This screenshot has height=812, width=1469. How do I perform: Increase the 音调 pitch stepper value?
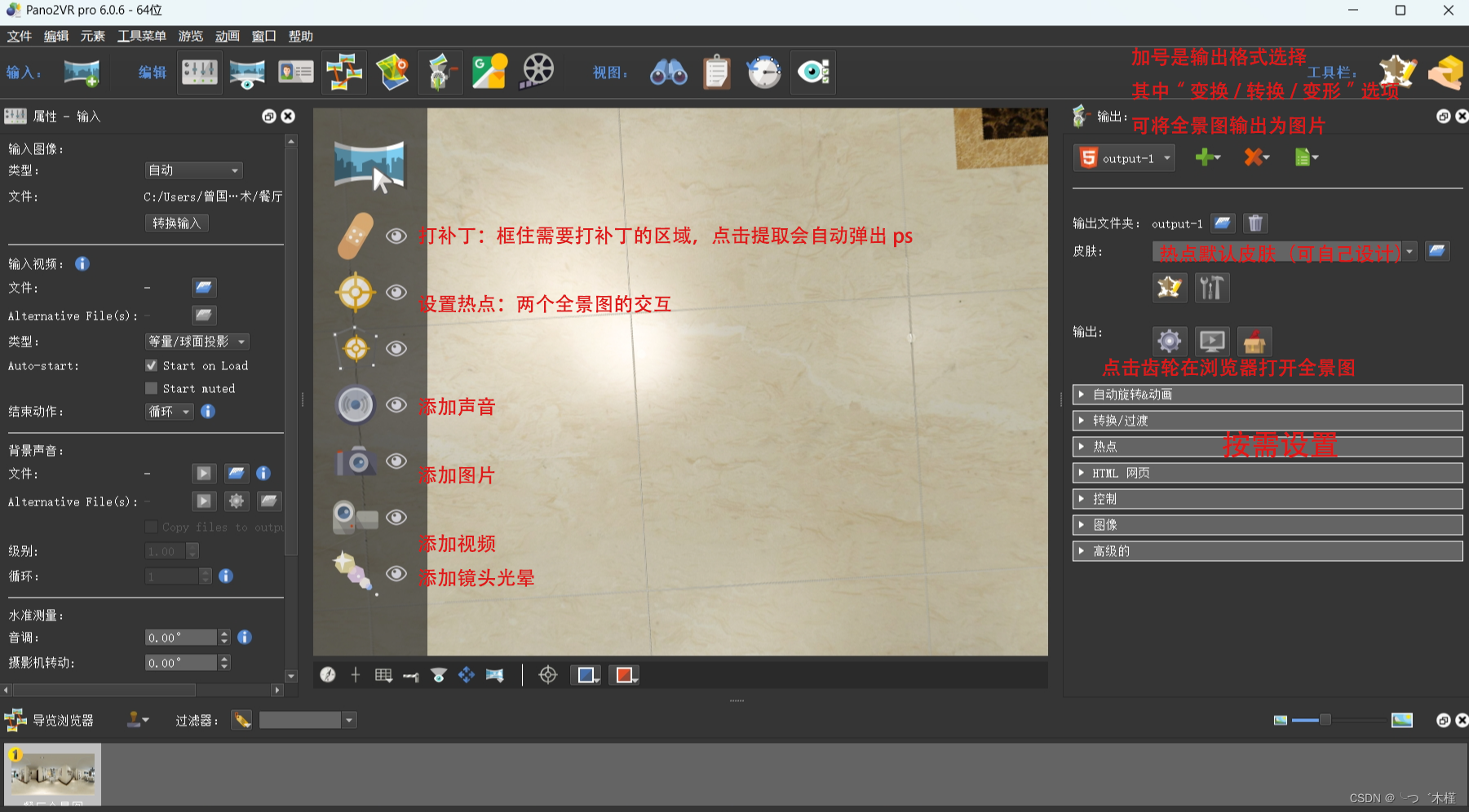point(225,633)
